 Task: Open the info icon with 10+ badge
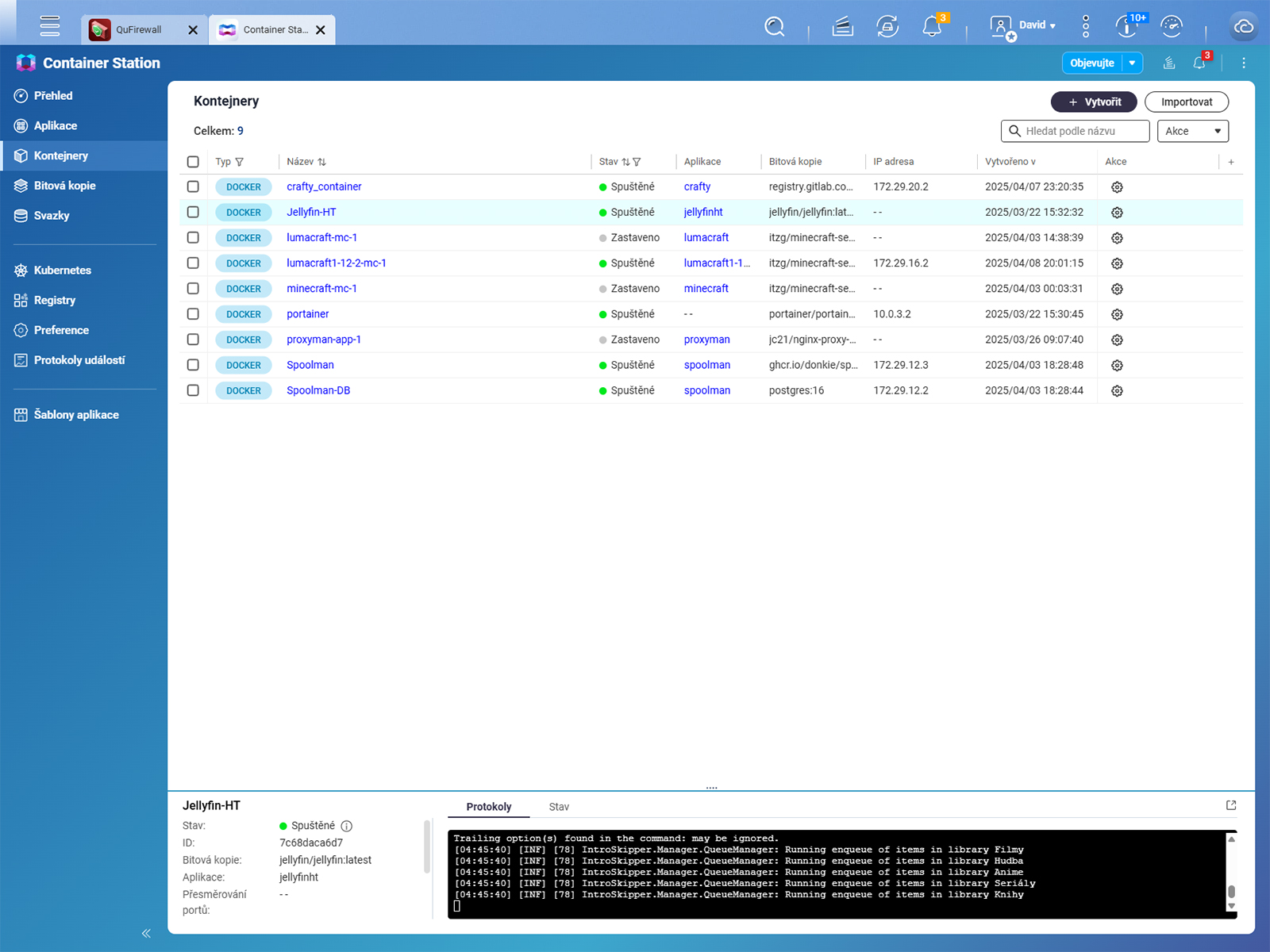coord(1129,25)
